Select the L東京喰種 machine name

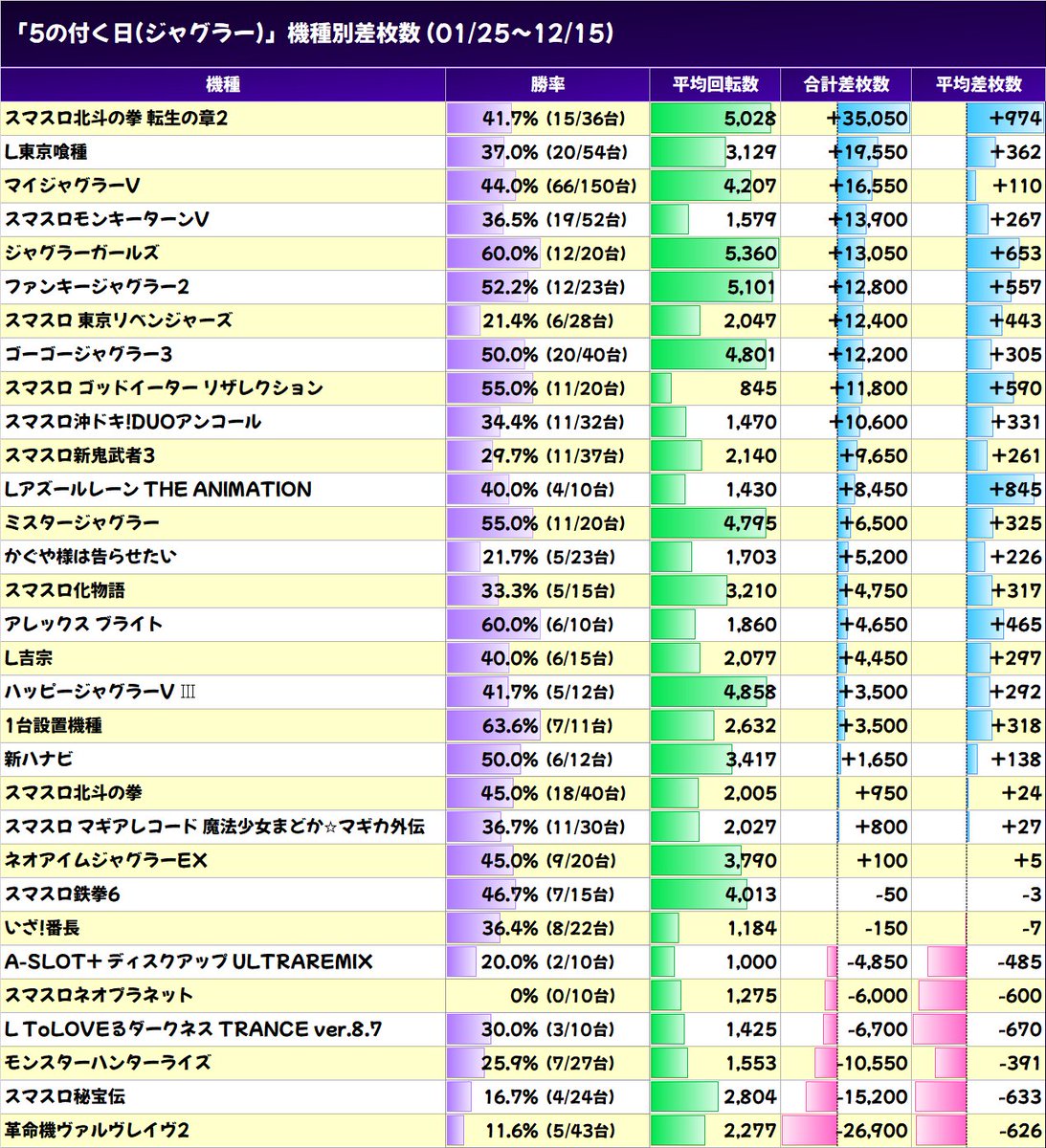[46, 152]
